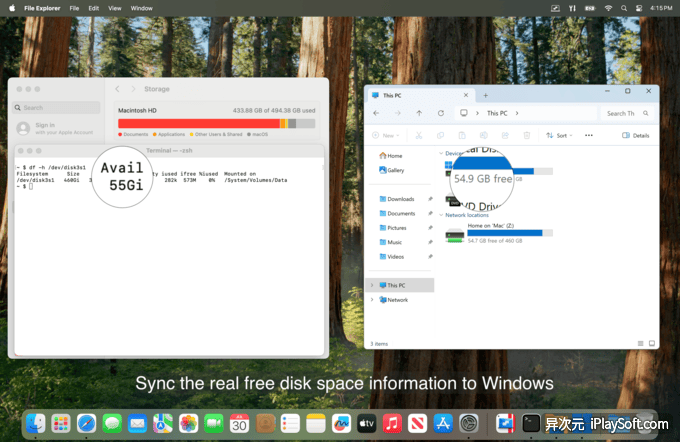Image resolution: width=680 pixels, height=442 pixels.
Task: Click Sign in with your Apple Account
Action: click(x=55, y=128)
